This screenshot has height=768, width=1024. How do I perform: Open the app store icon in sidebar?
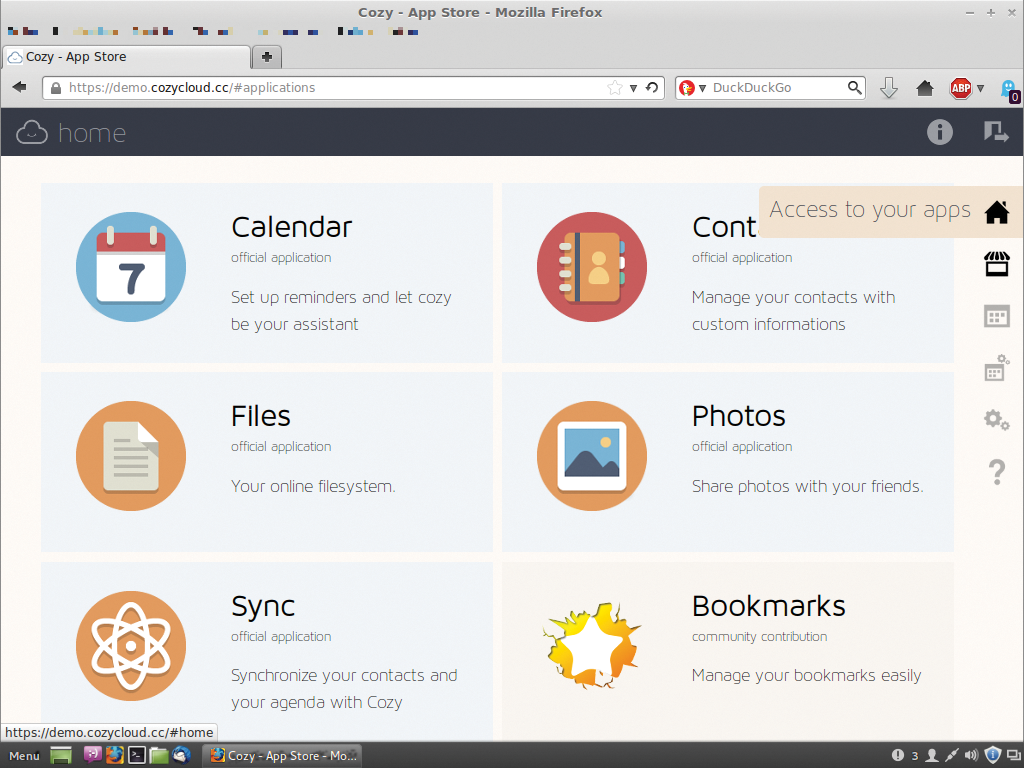pyautogui.click(x=996, y=264)
